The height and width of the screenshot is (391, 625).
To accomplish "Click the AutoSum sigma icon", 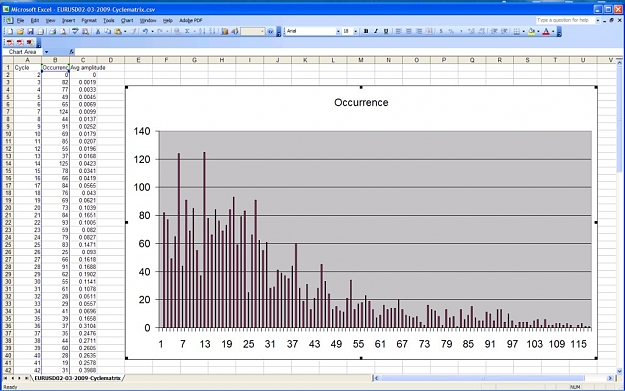I will click(187, 31).
